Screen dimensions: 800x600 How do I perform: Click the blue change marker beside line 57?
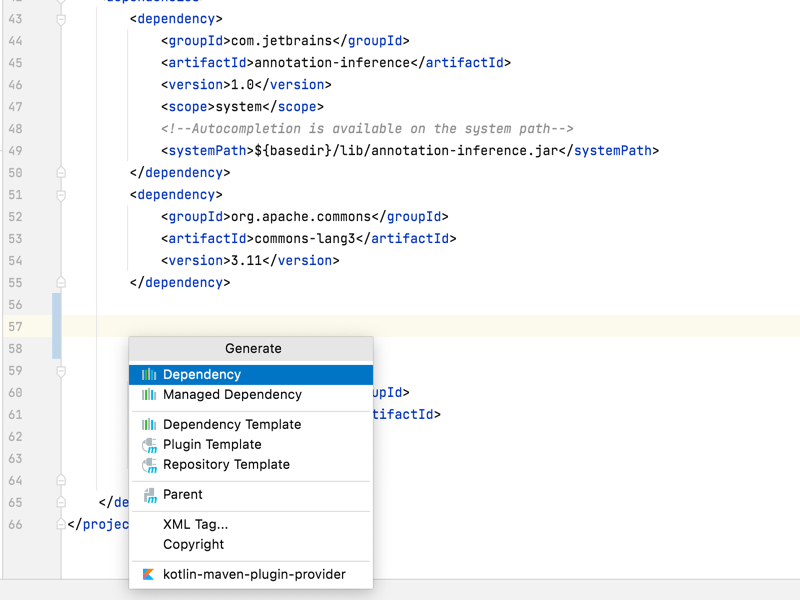click(57, 327)
